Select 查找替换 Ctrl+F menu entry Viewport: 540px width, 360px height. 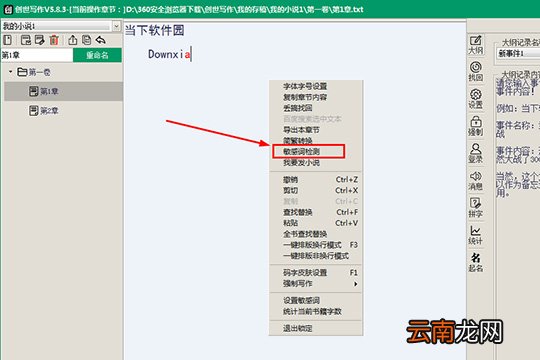(315, 212)
